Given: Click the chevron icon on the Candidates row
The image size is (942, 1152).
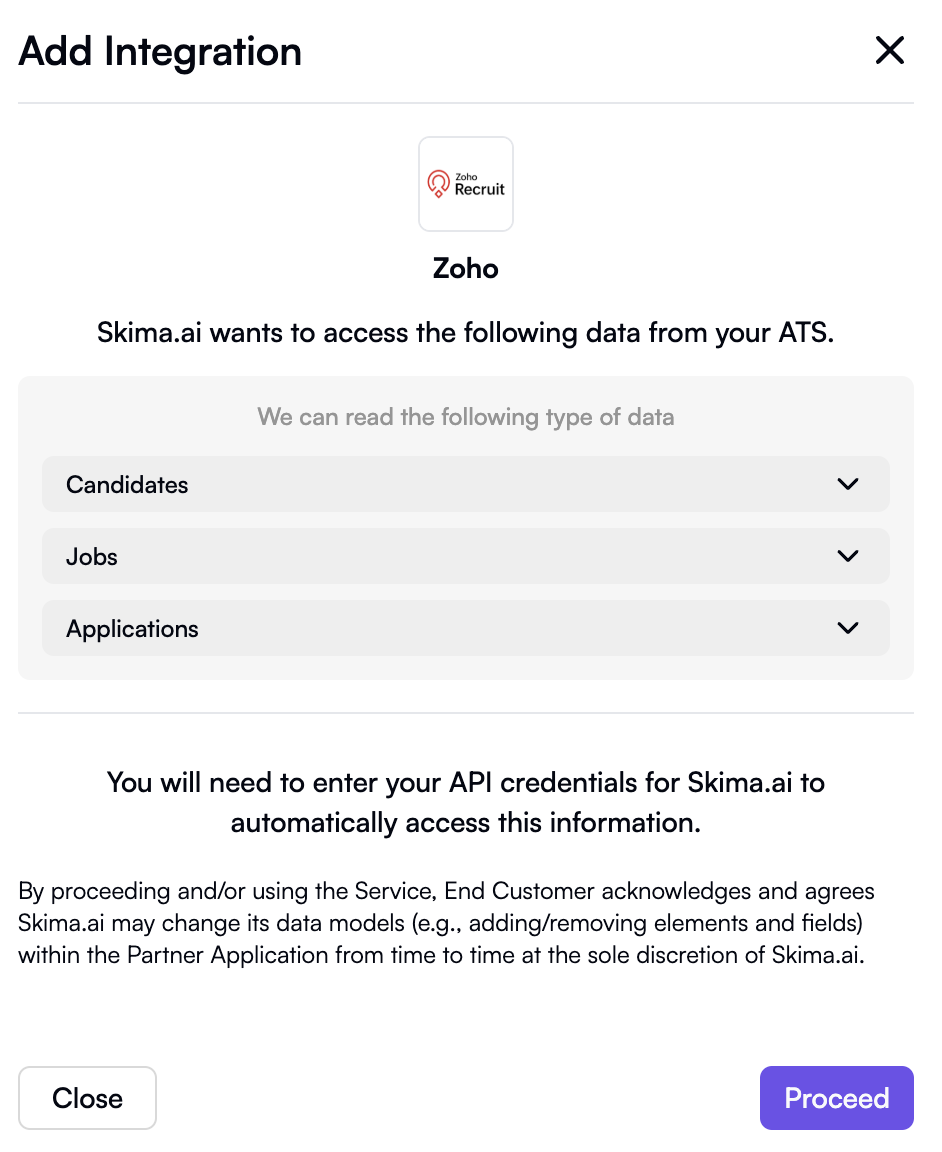Looking at the screenshot, I should point(847,484).
